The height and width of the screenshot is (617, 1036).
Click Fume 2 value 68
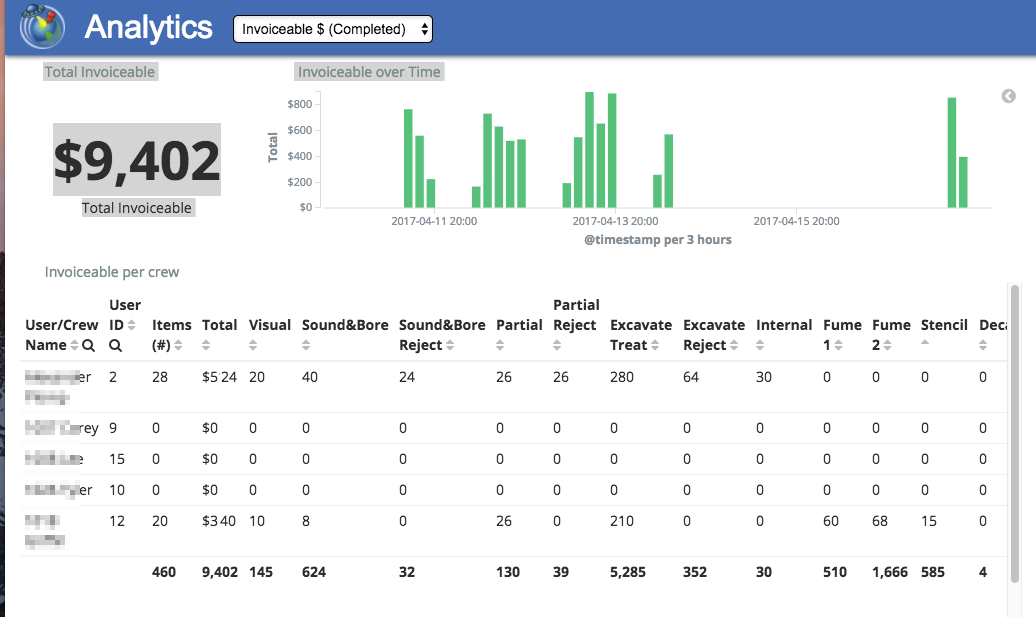tap(880, 521)
